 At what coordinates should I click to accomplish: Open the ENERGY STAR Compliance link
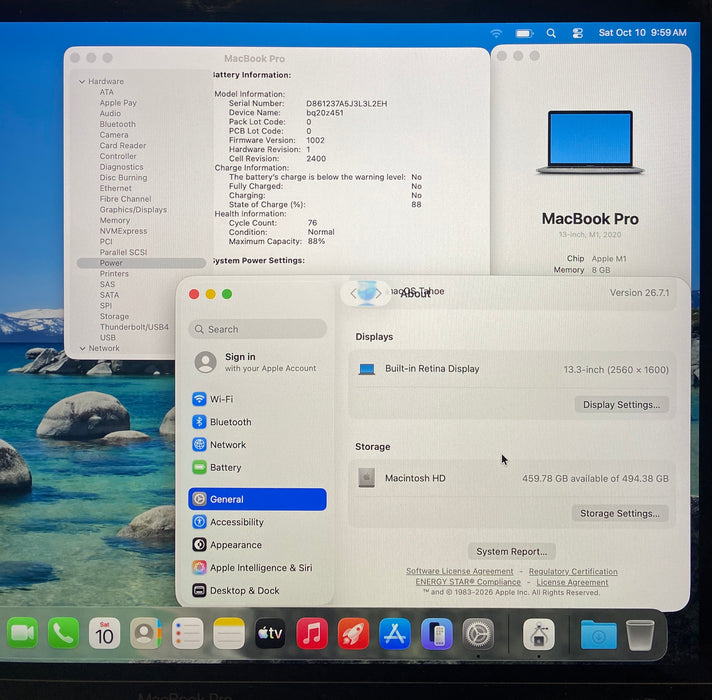click(468, 582)
